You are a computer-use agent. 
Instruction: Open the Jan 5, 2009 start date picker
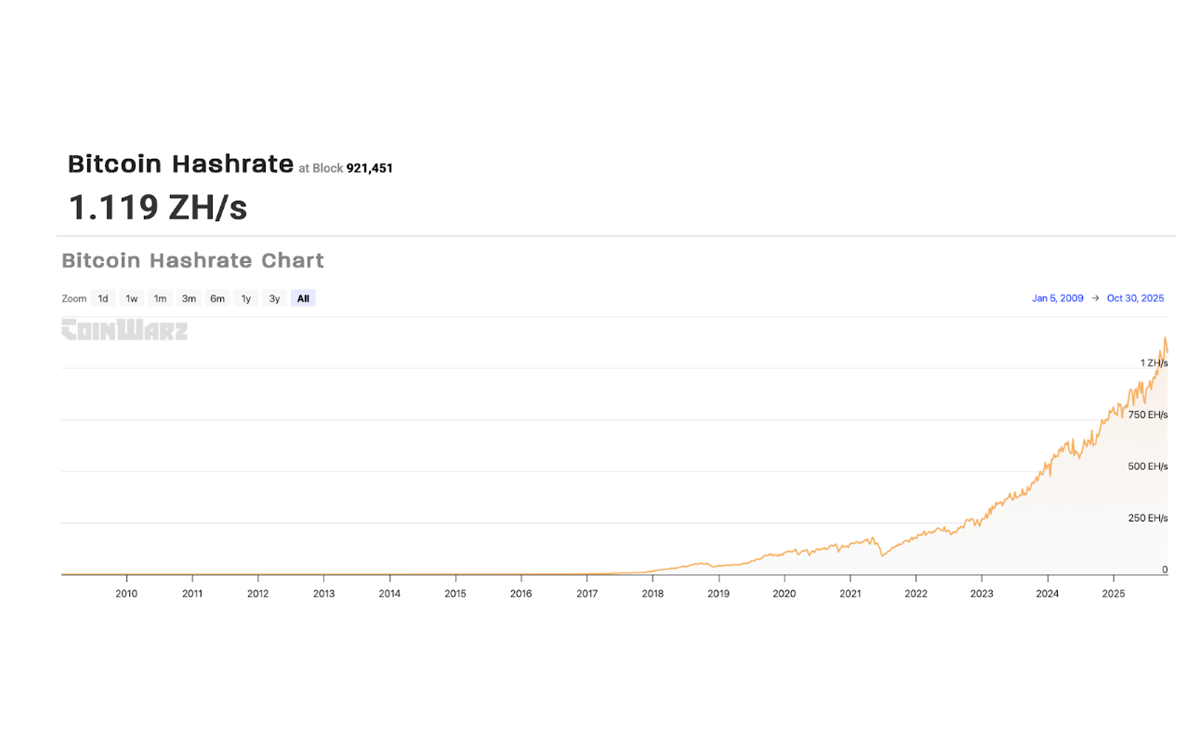(1057, 298)
